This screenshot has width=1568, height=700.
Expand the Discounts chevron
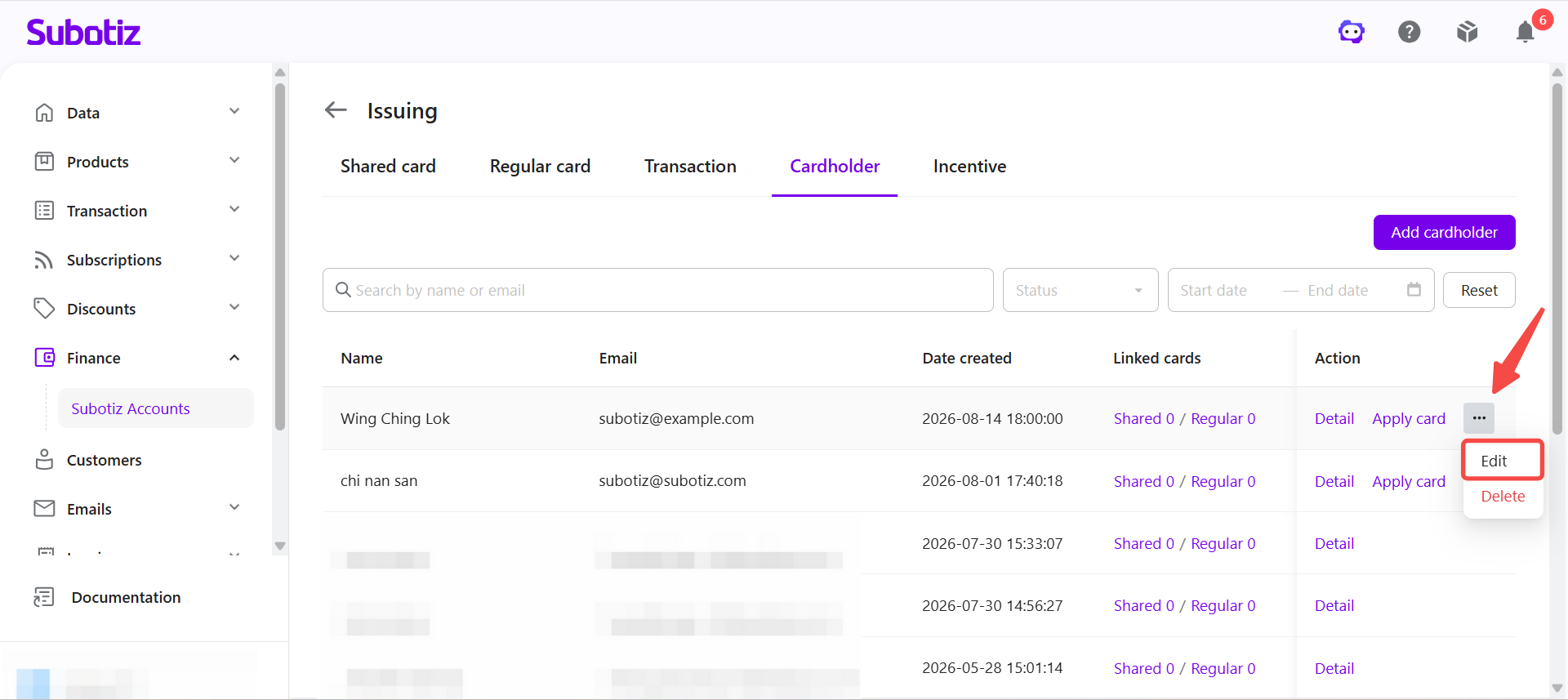234,307
